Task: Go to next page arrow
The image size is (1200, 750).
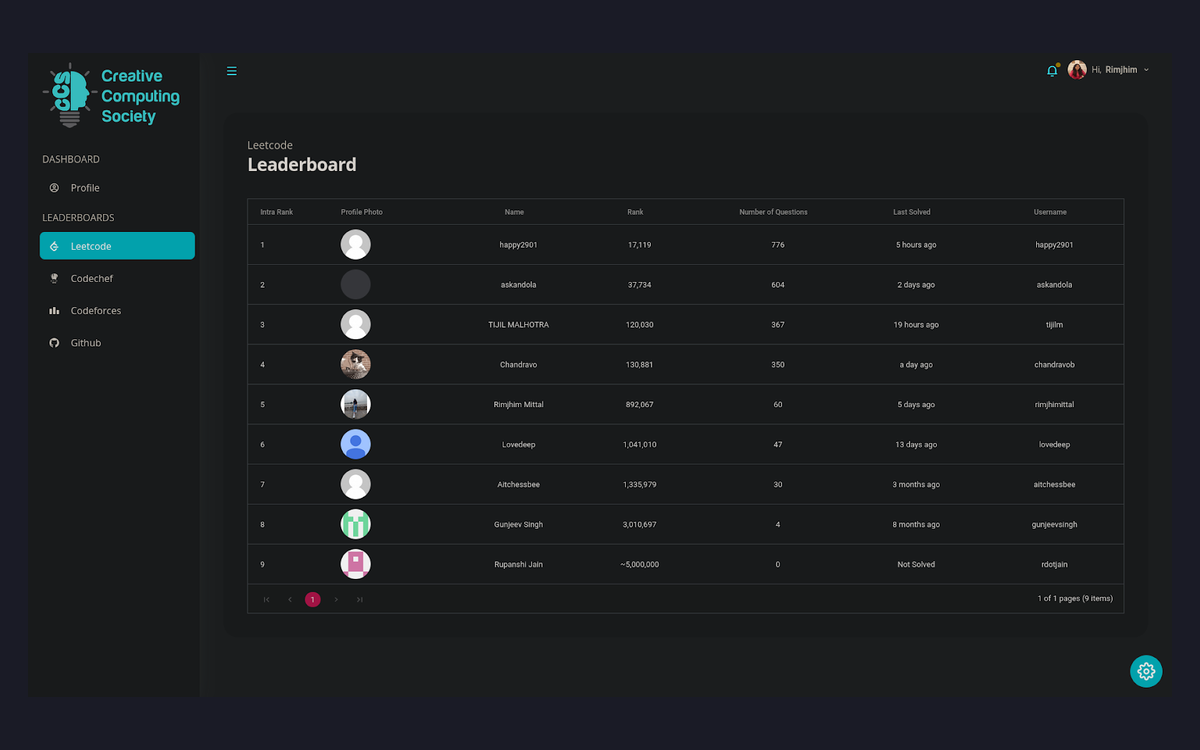Action: tap(336, 599)
